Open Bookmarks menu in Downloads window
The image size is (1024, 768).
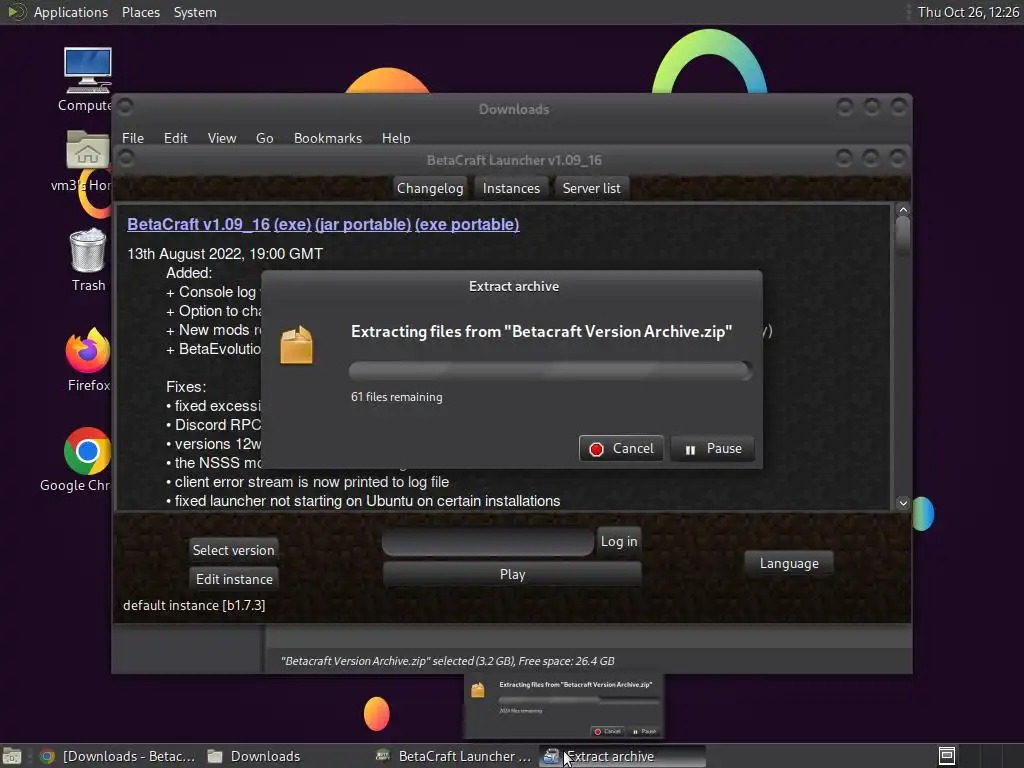coord(328,138)
